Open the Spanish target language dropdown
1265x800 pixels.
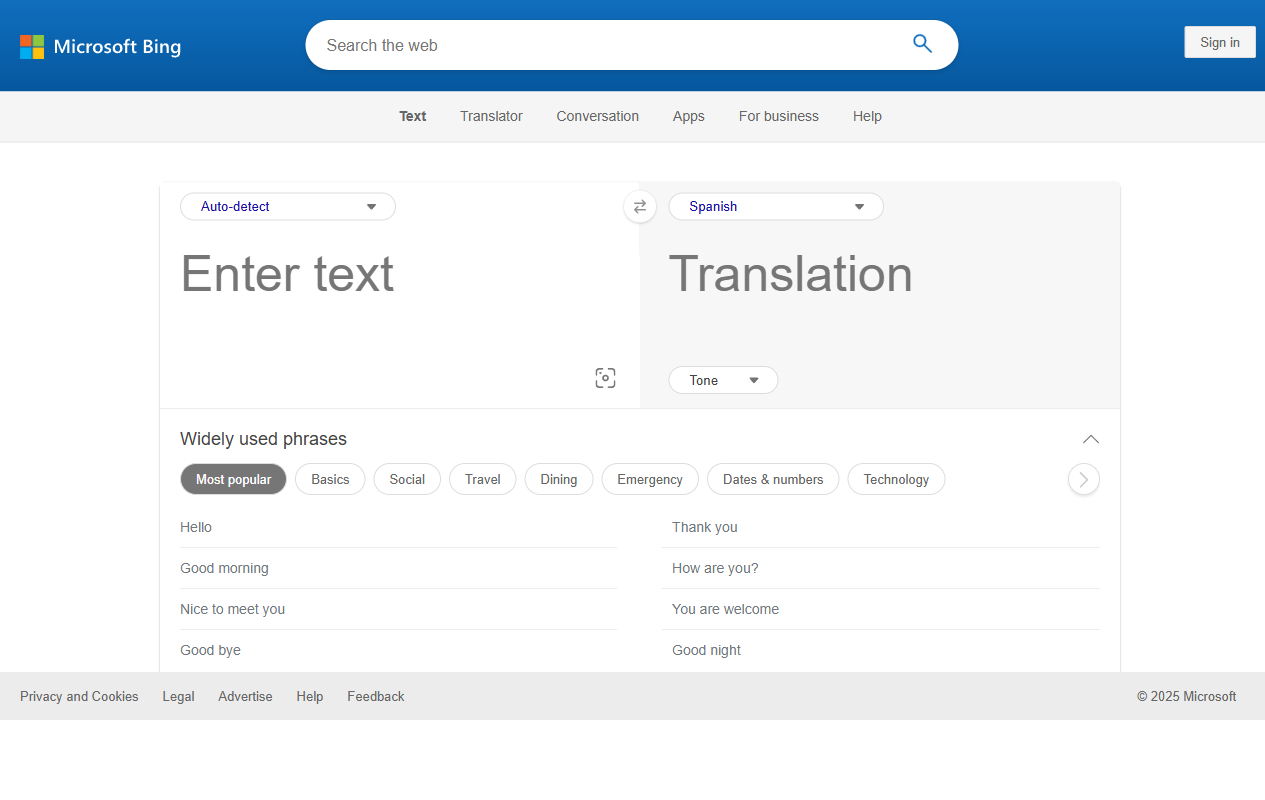776,206
